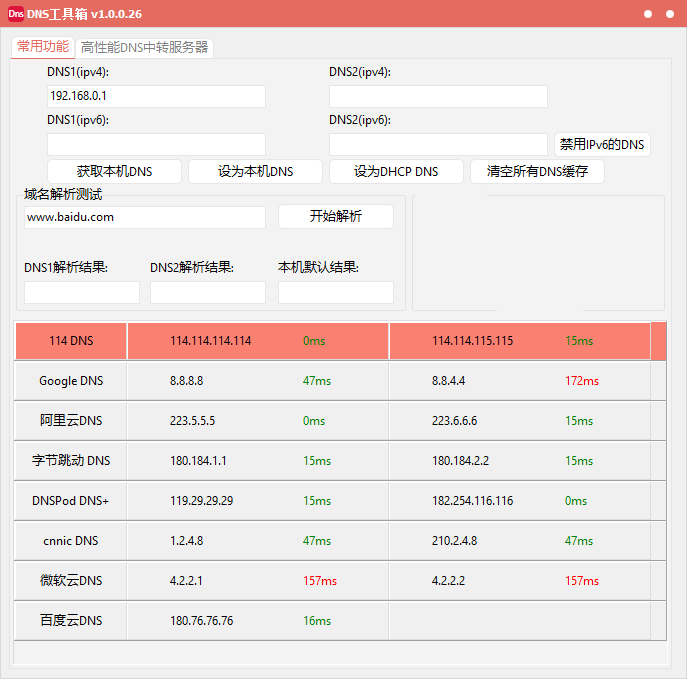Select address 114.114.115.115
This screenshot has height=679, width=687.
coord(472,341)
